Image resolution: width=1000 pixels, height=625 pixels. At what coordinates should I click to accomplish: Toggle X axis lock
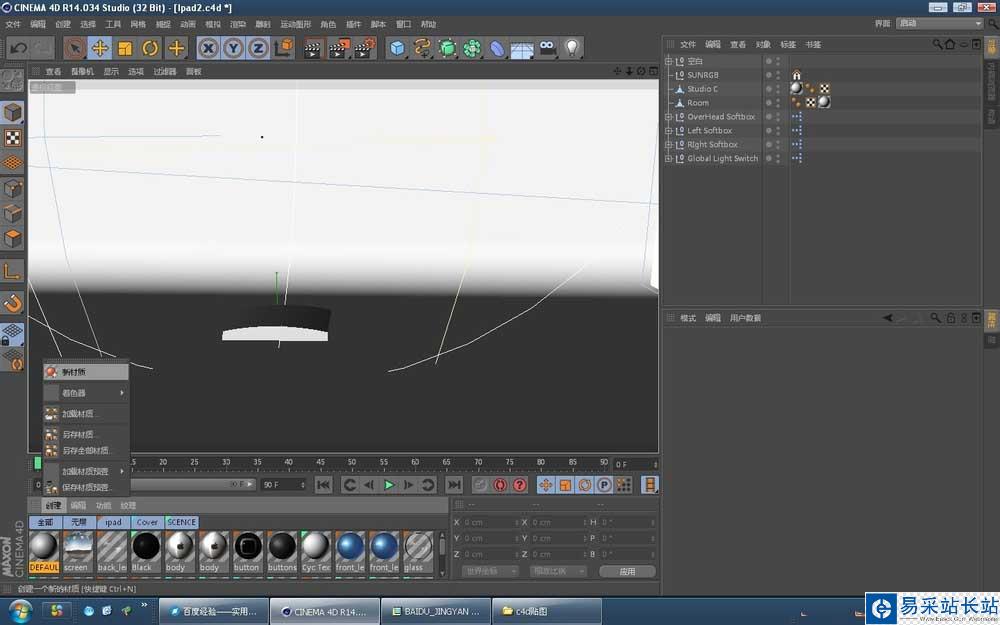[208, 48]
